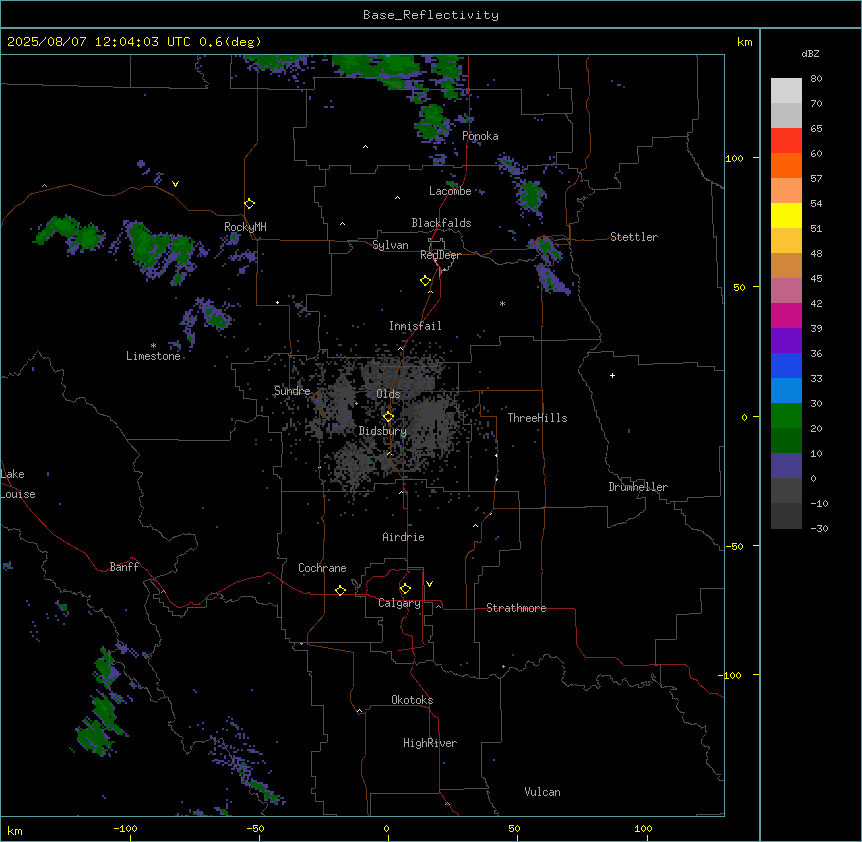Click the green storm cell west of Ponoka
Image resolution: width=862 pixels, height=842 pixels.
[x=433, y=121]
